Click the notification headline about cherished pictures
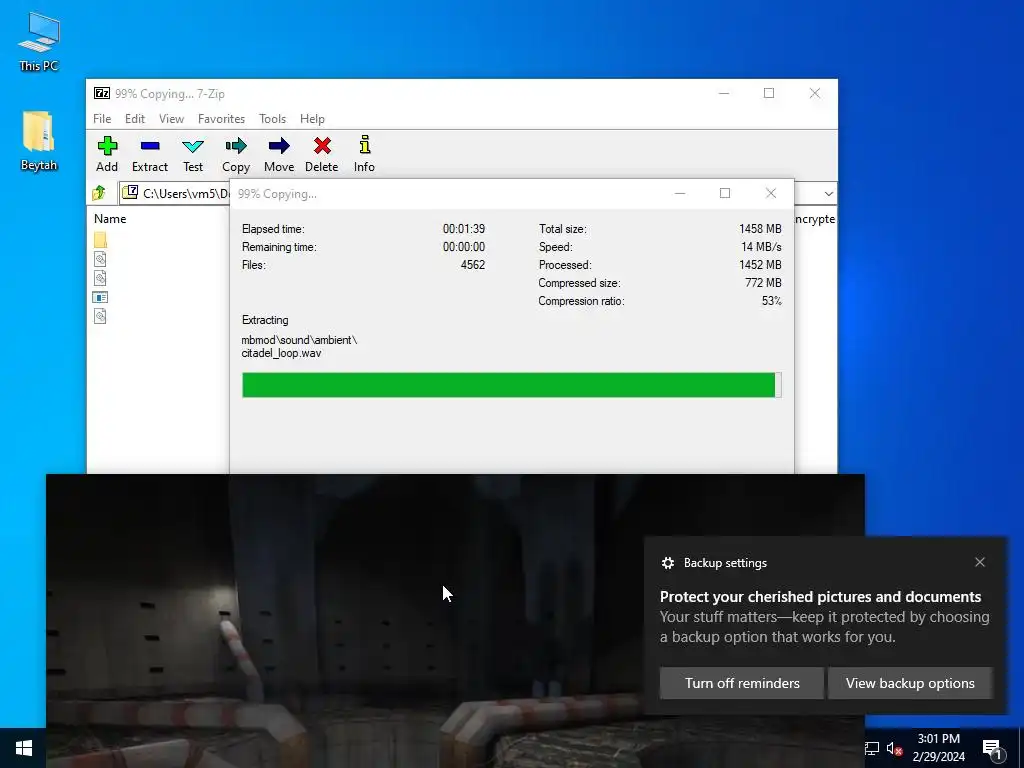Image resolution: width=1024 pixels, height=768 pixels. pyautogui.click(x=820, y=597)
